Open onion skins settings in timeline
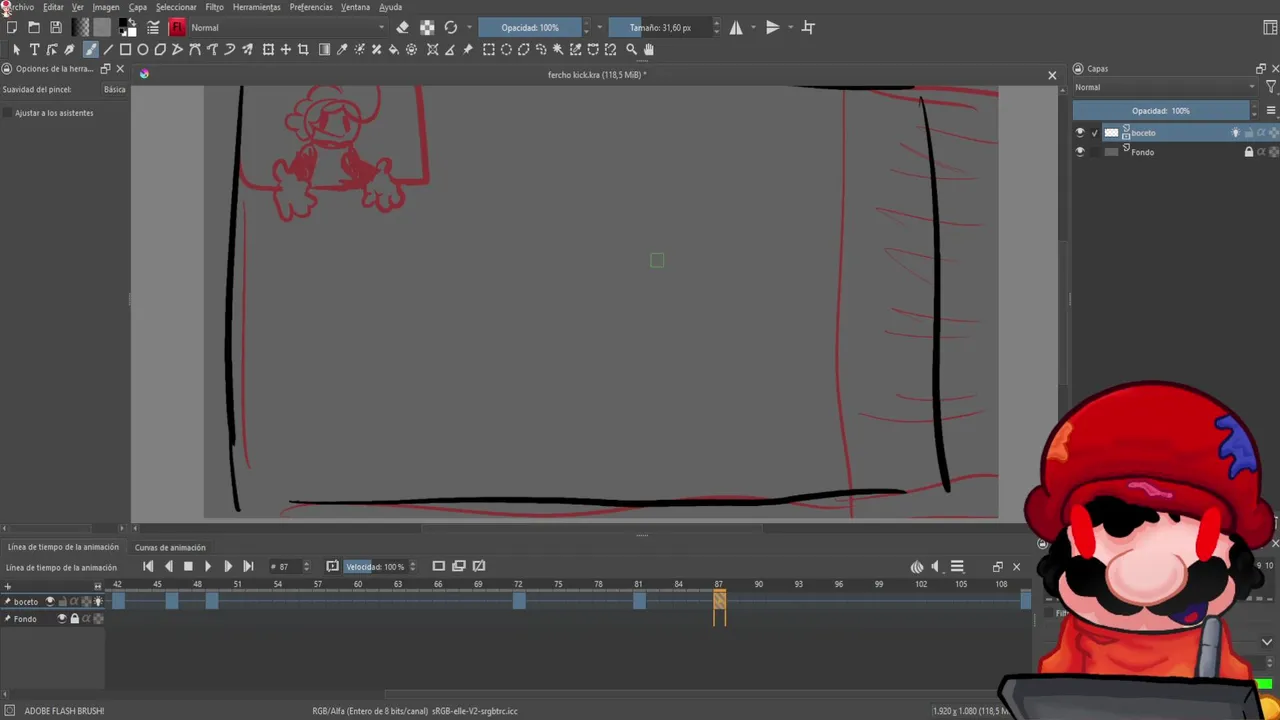Screen dimensions: 1280x720 [x=917, y=567]
